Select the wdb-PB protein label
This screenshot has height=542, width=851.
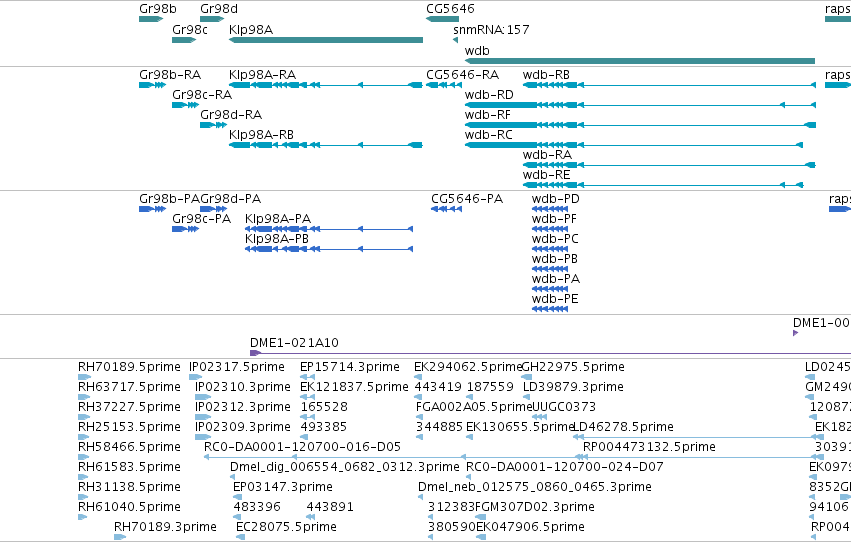pos(555,259)
